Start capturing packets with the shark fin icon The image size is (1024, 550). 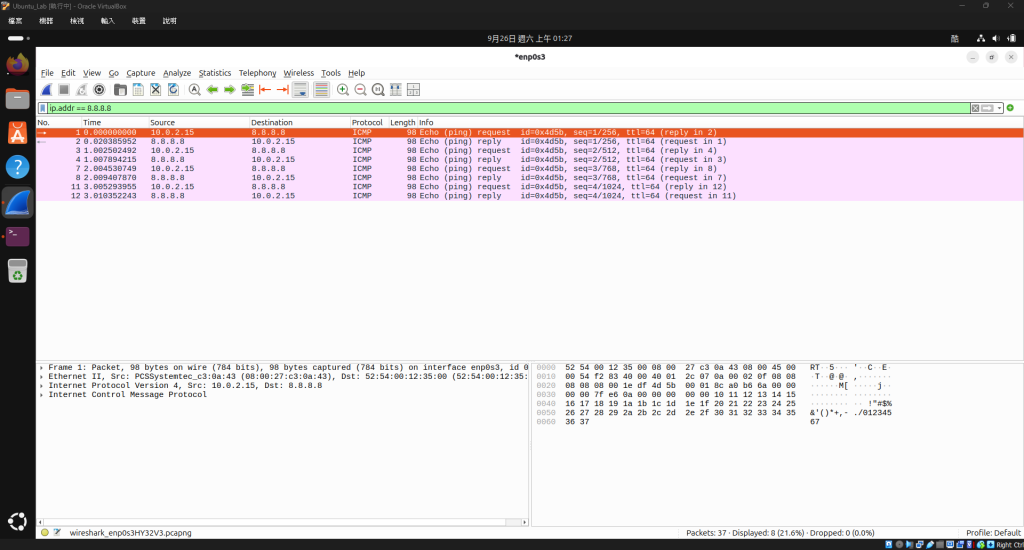point(46,90)
